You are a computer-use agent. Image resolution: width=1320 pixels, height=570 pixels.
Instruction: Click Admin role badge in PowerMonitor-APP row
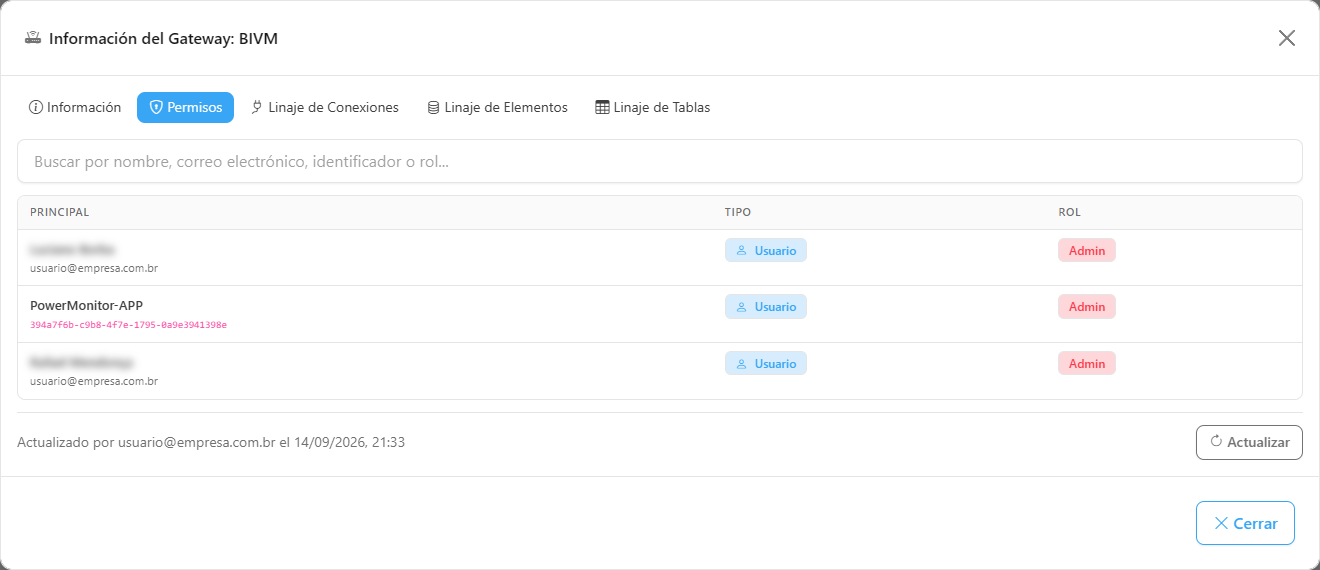pos(1087,307)
